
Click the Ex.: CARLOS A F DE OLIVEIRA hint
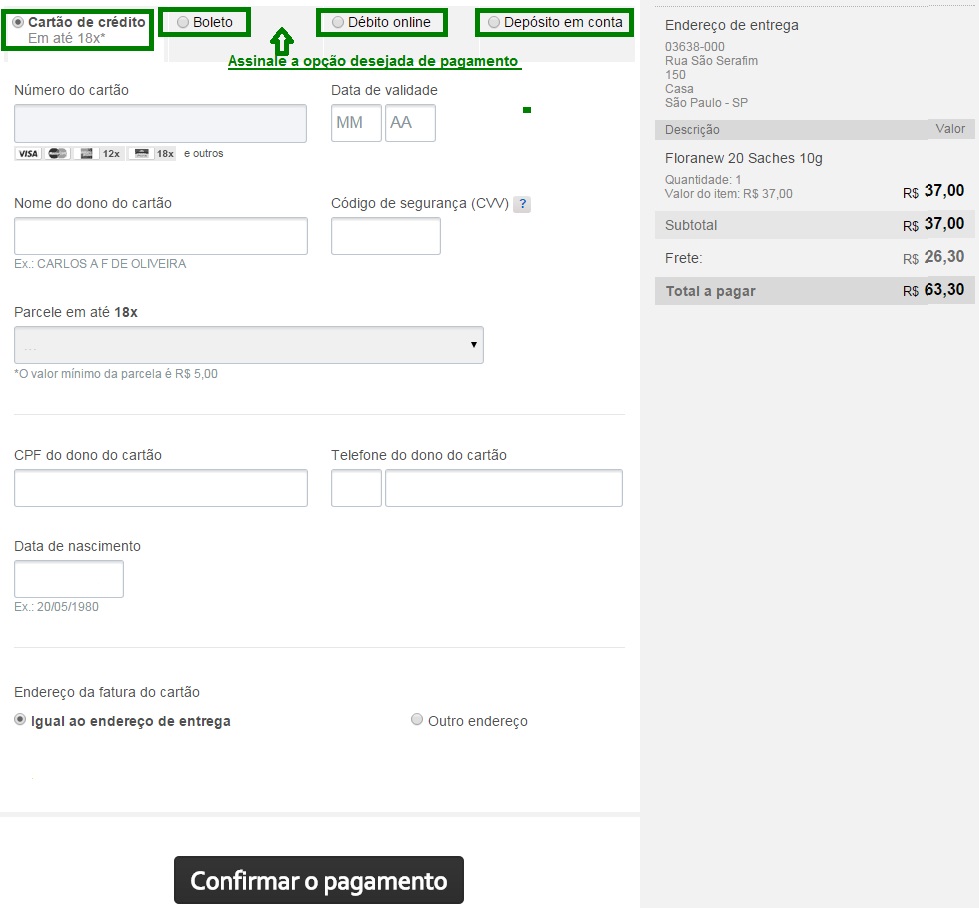pos(100,264)
